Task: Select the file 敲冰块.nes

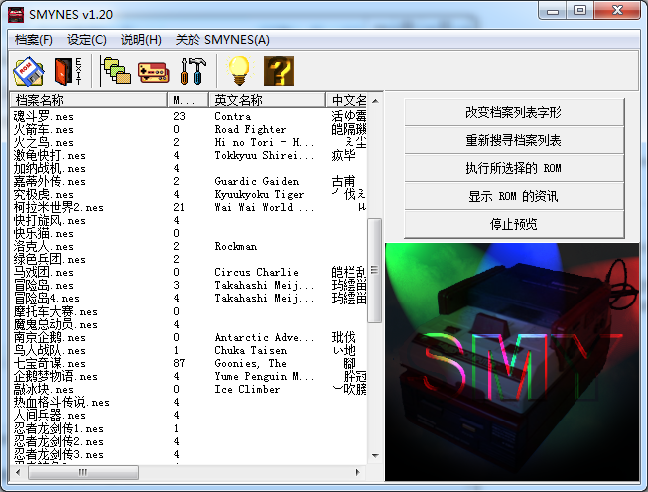Action: (x=43, y=390)
